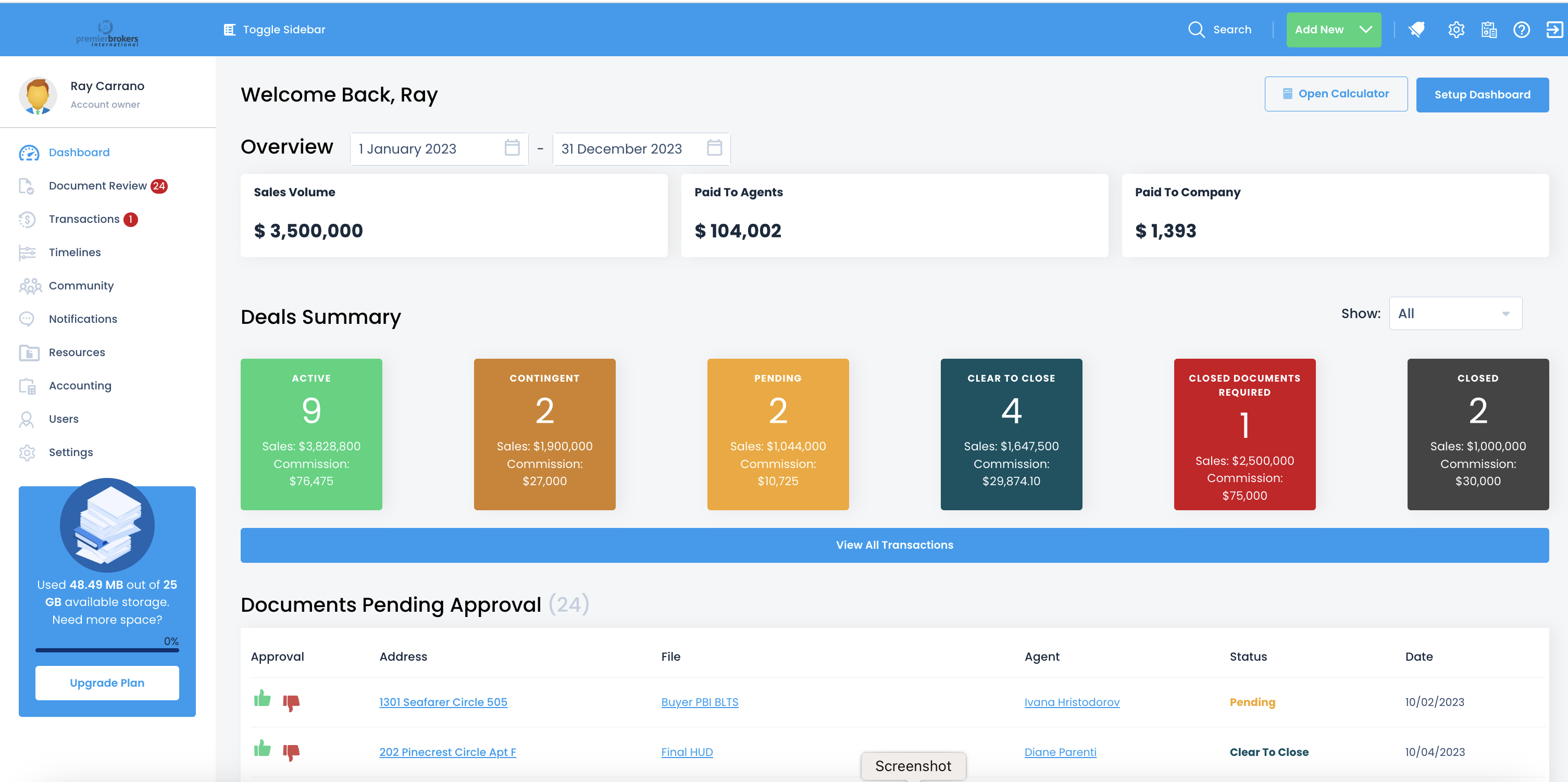Click View All Transactions button
Image resolution: width=1568 pixels, height=782 pixels.
894,545
